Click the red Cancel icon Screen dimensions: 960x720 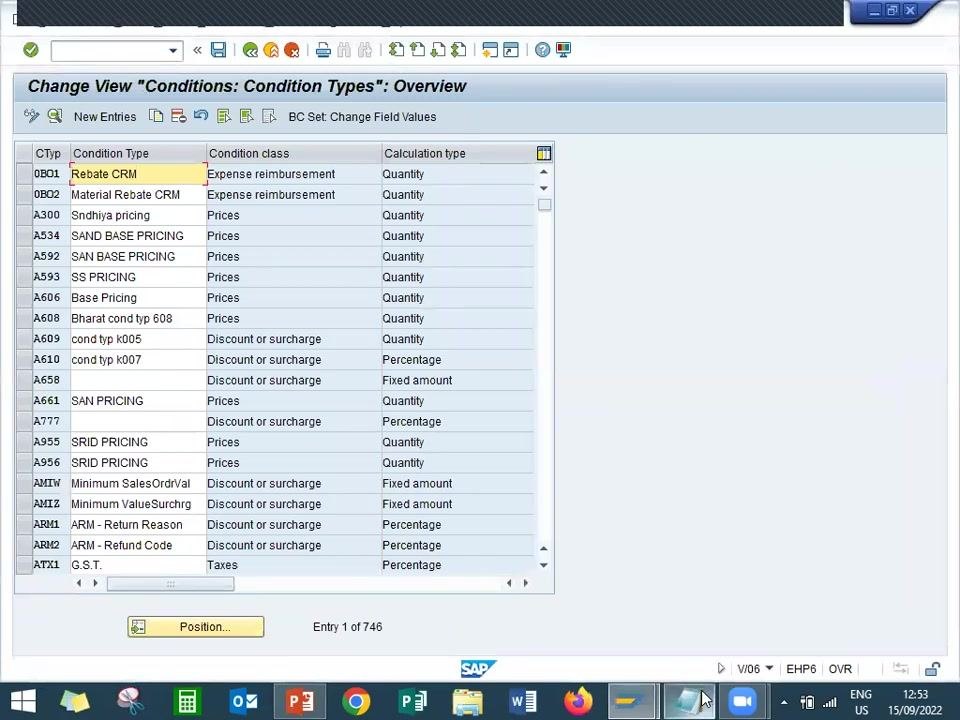[x=291, y=50]
